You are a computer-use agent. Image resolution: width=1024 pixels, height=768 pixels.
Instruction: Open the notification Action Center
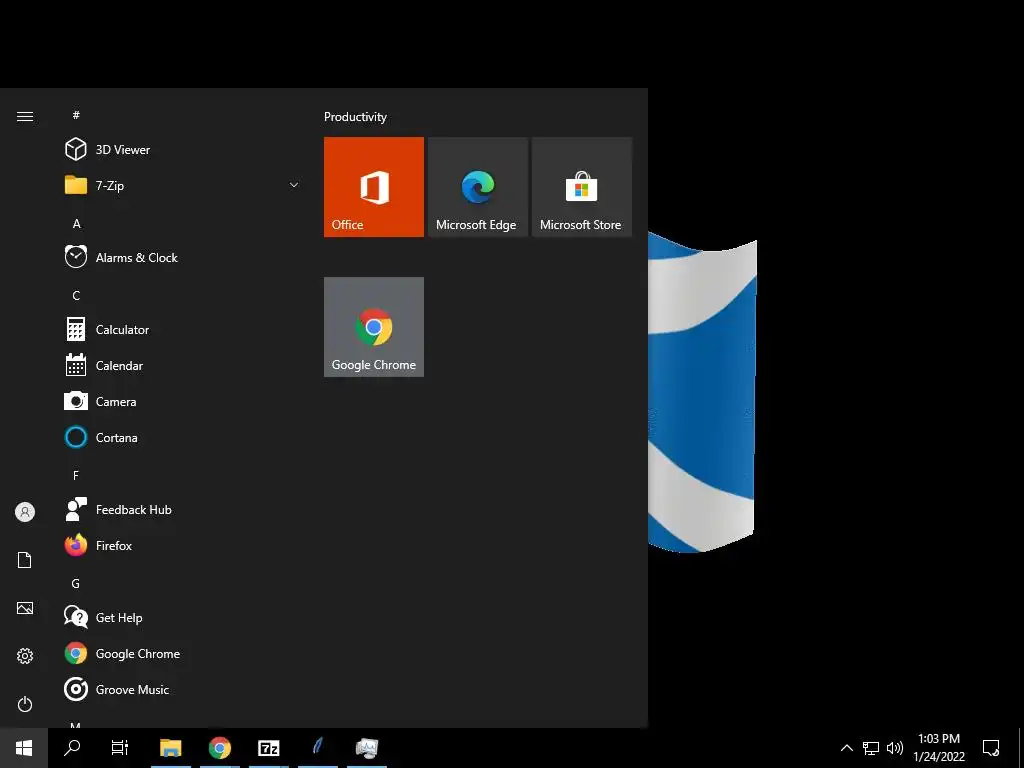(991, 748)
